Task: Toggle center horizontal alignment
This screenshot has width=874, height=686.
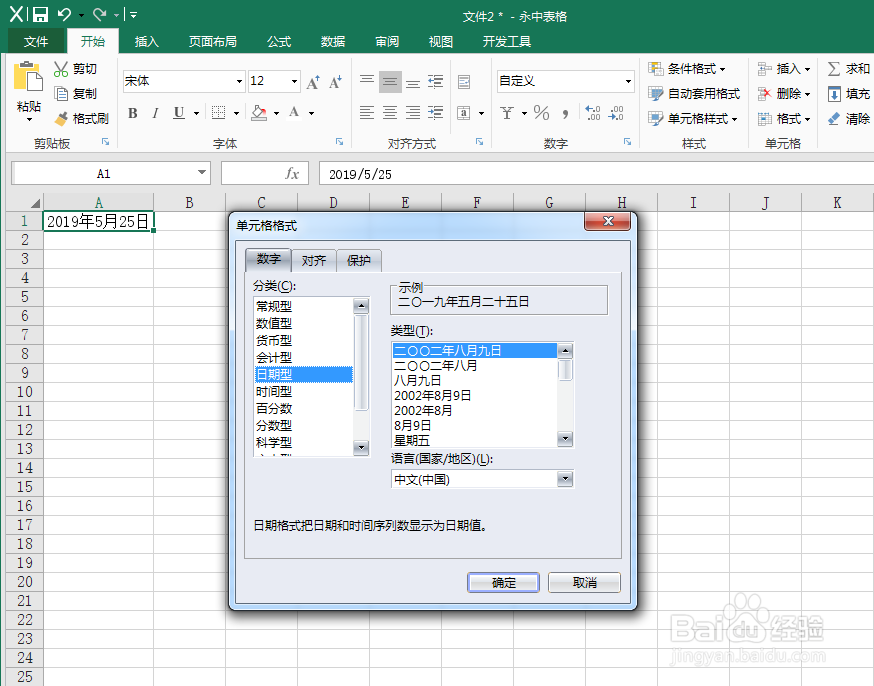Action: tap(390, 113)
